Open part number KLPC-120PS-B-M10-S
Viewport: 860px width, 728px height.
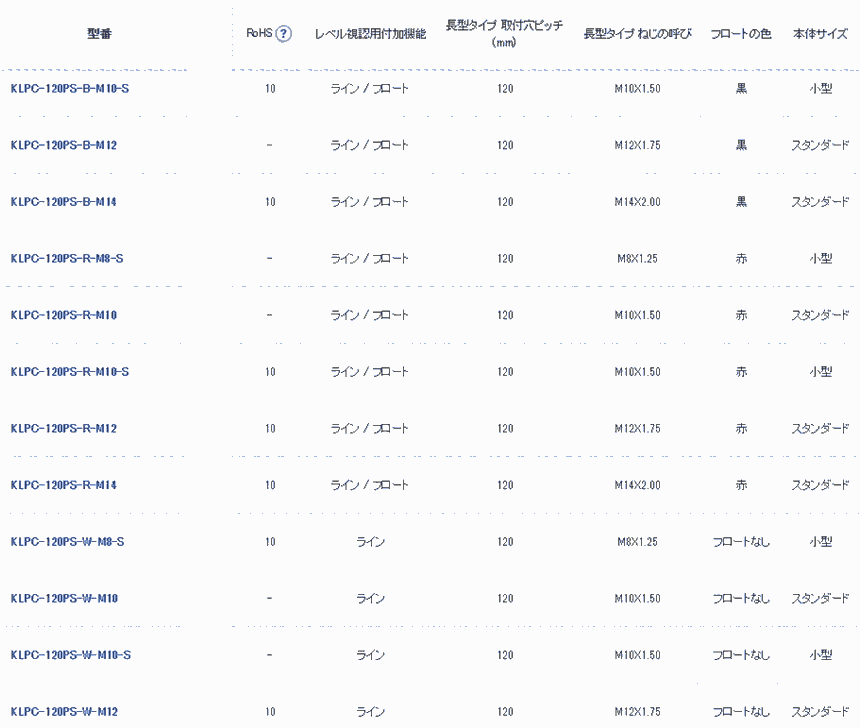pyautogui.click(x=70, y=89)
